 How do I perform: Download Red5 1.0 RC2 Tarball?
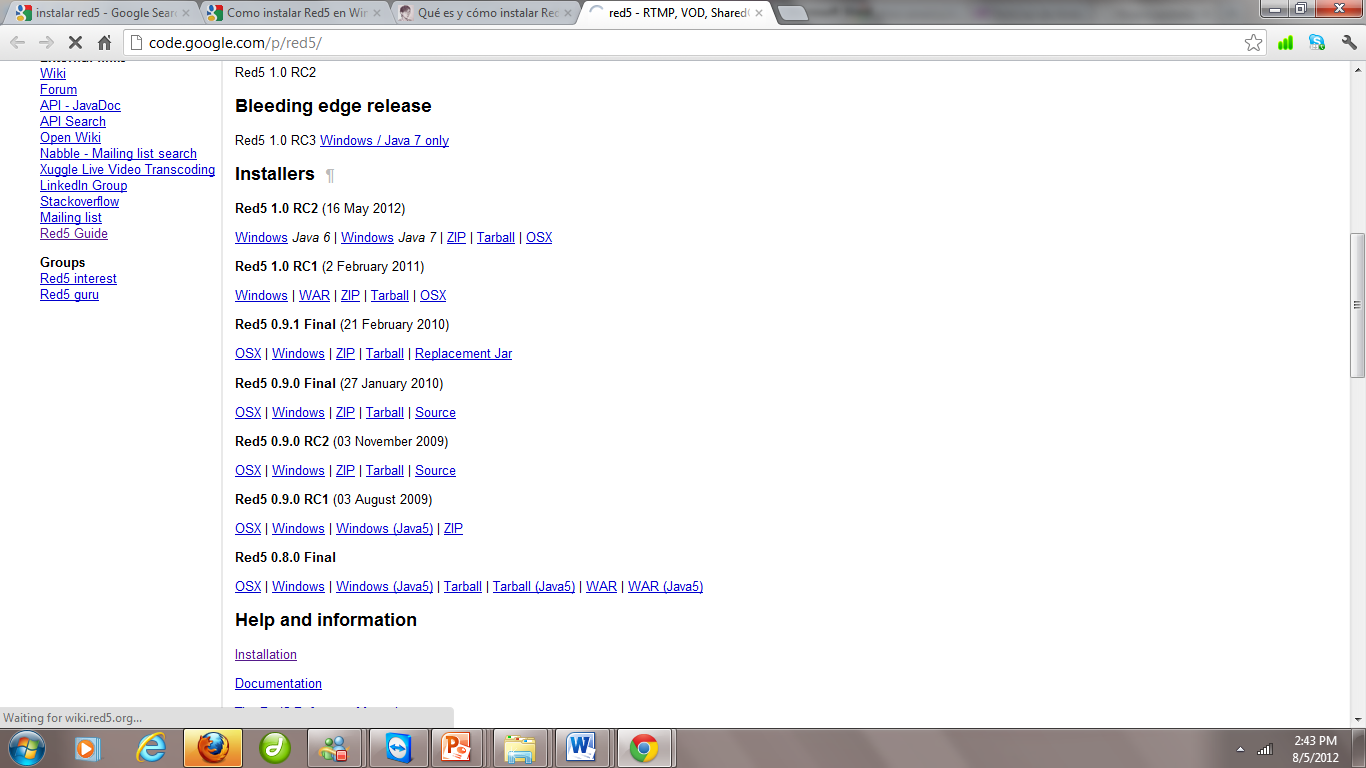(x=496, y=237)
